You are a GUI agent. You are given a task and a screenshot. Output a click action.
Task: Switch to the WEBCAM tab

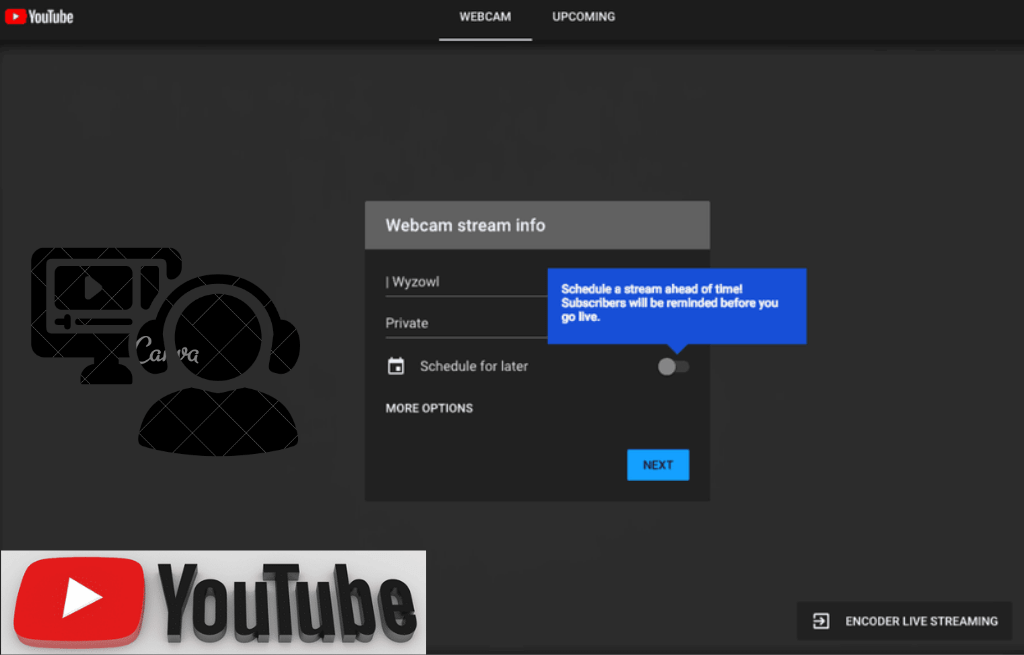click(485, 17)
